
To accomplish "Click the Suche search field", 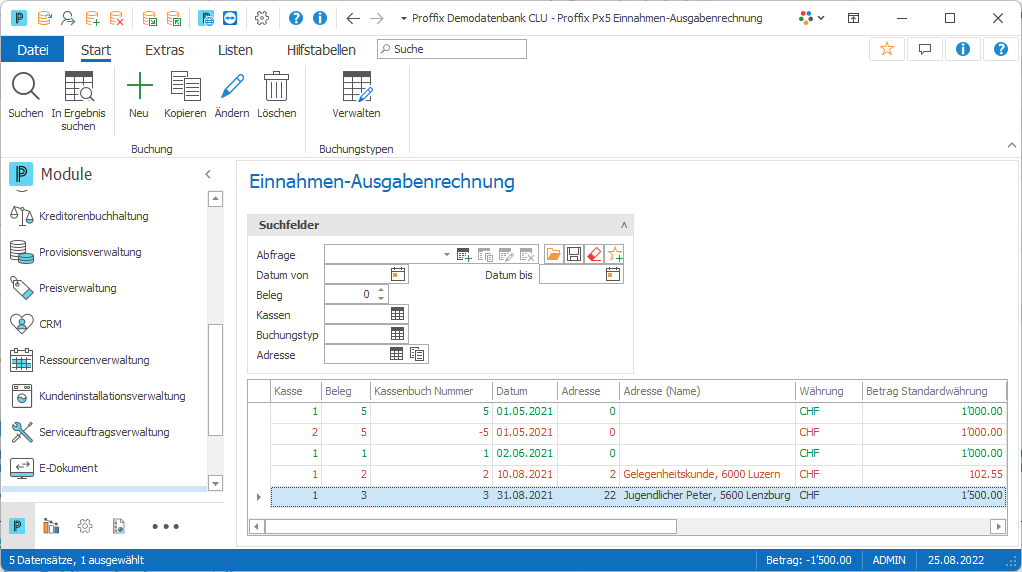I will click(452, 49).
